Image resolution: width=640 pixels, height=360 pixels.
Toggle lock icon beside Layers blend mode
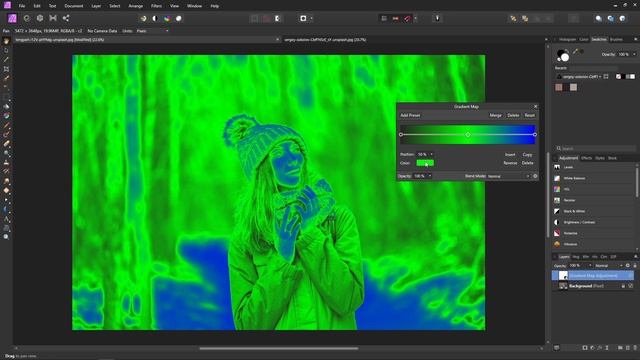(635, 266)
